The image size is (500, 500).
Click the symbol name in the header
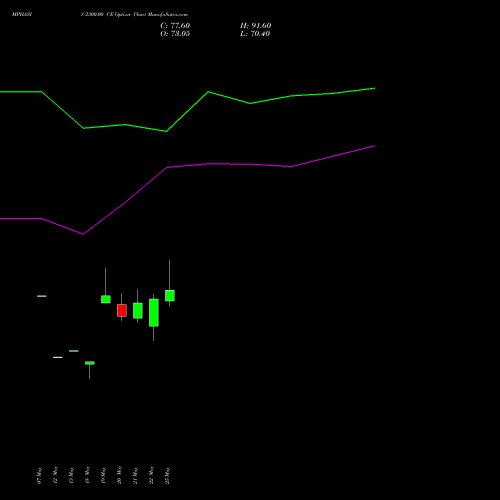tap(22, 15)
